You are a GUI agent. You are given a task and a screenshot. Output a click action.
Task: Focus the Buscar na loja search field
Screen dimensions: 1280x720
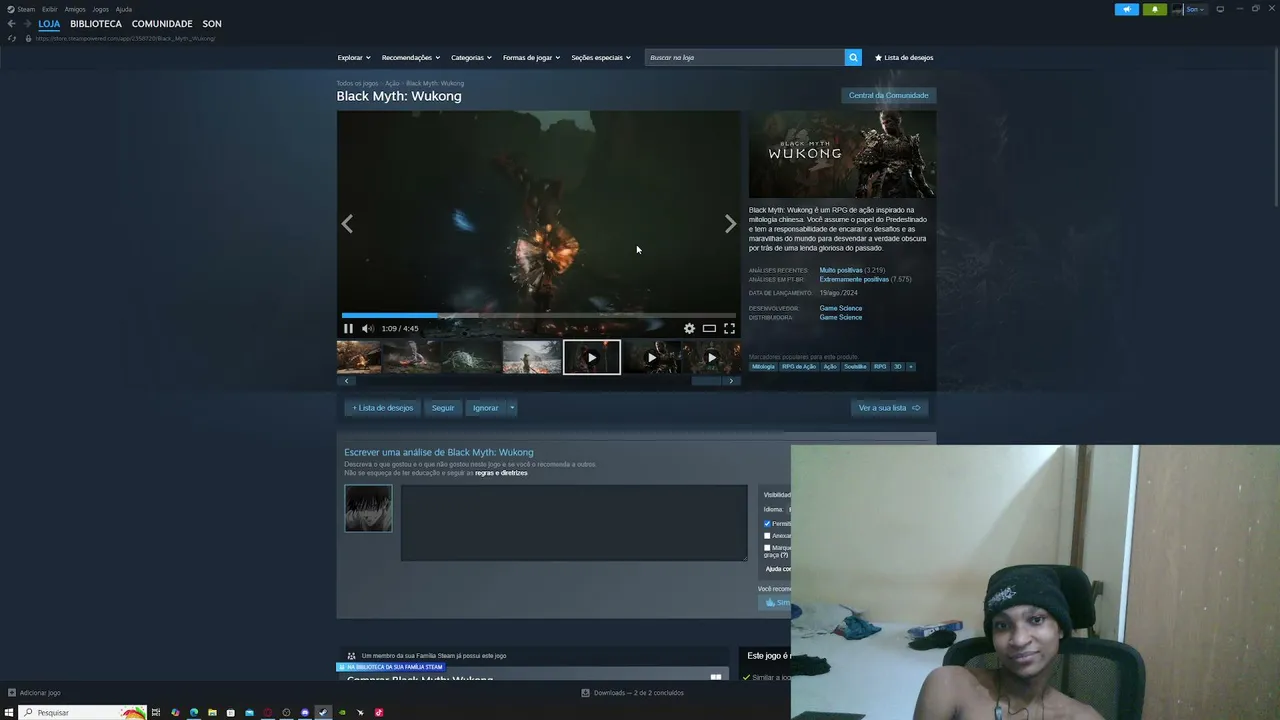point(745,57)
